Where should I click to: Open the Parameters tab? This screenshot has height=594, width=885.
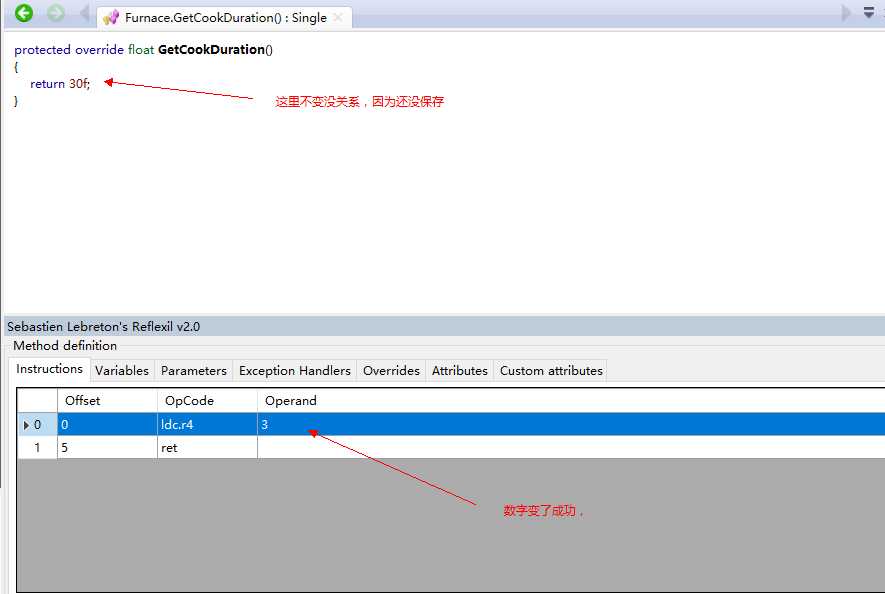(x=194, y=370)
